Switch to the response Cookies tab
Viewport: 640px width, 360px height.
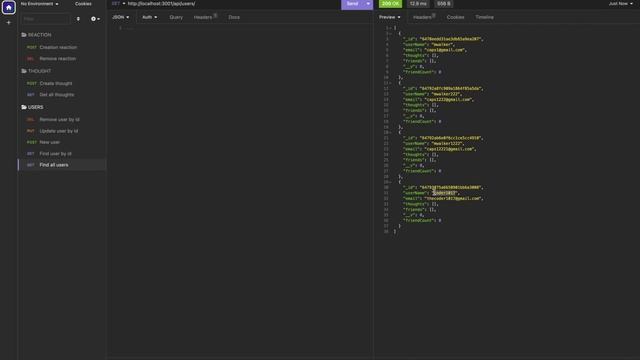point(455,17)
